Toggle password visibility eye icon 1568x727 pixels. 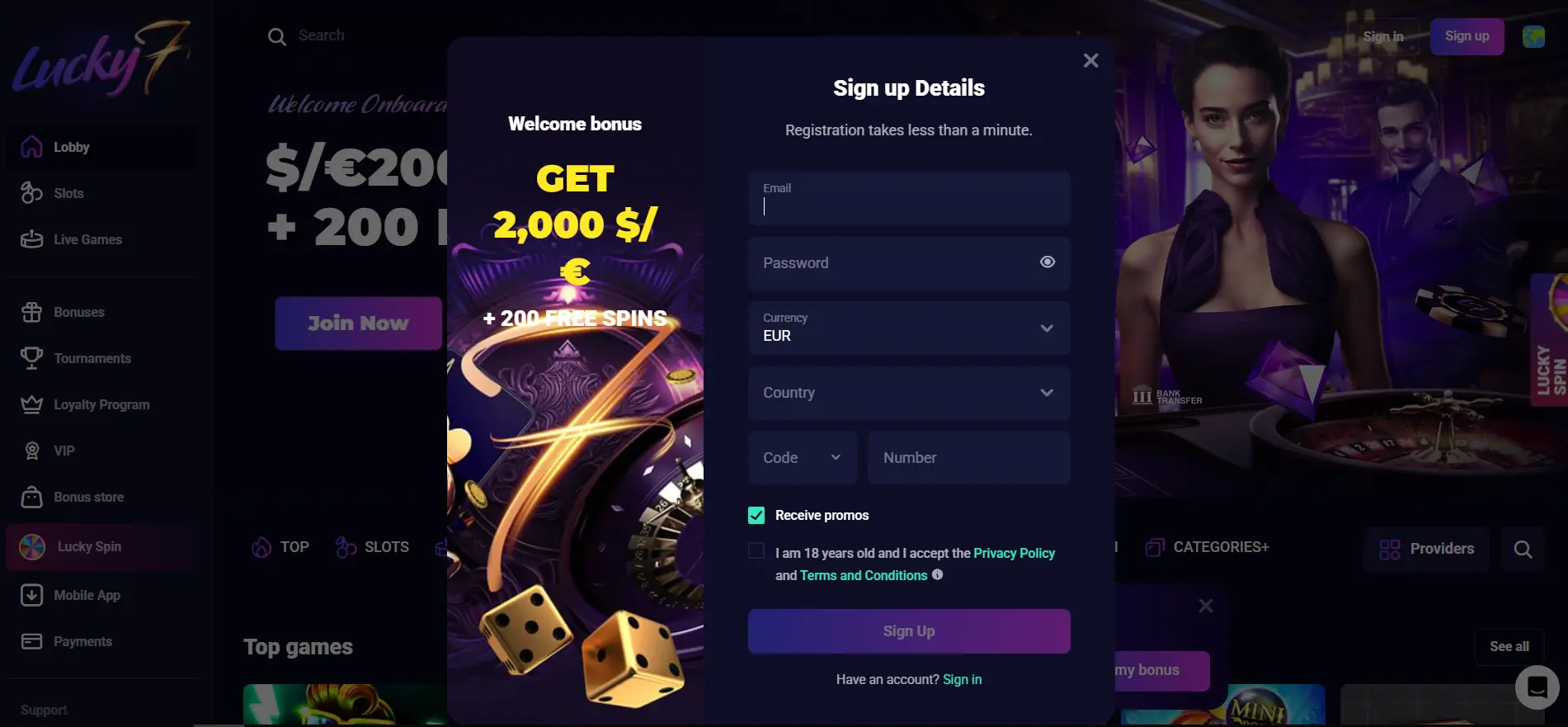[1048, 262]
